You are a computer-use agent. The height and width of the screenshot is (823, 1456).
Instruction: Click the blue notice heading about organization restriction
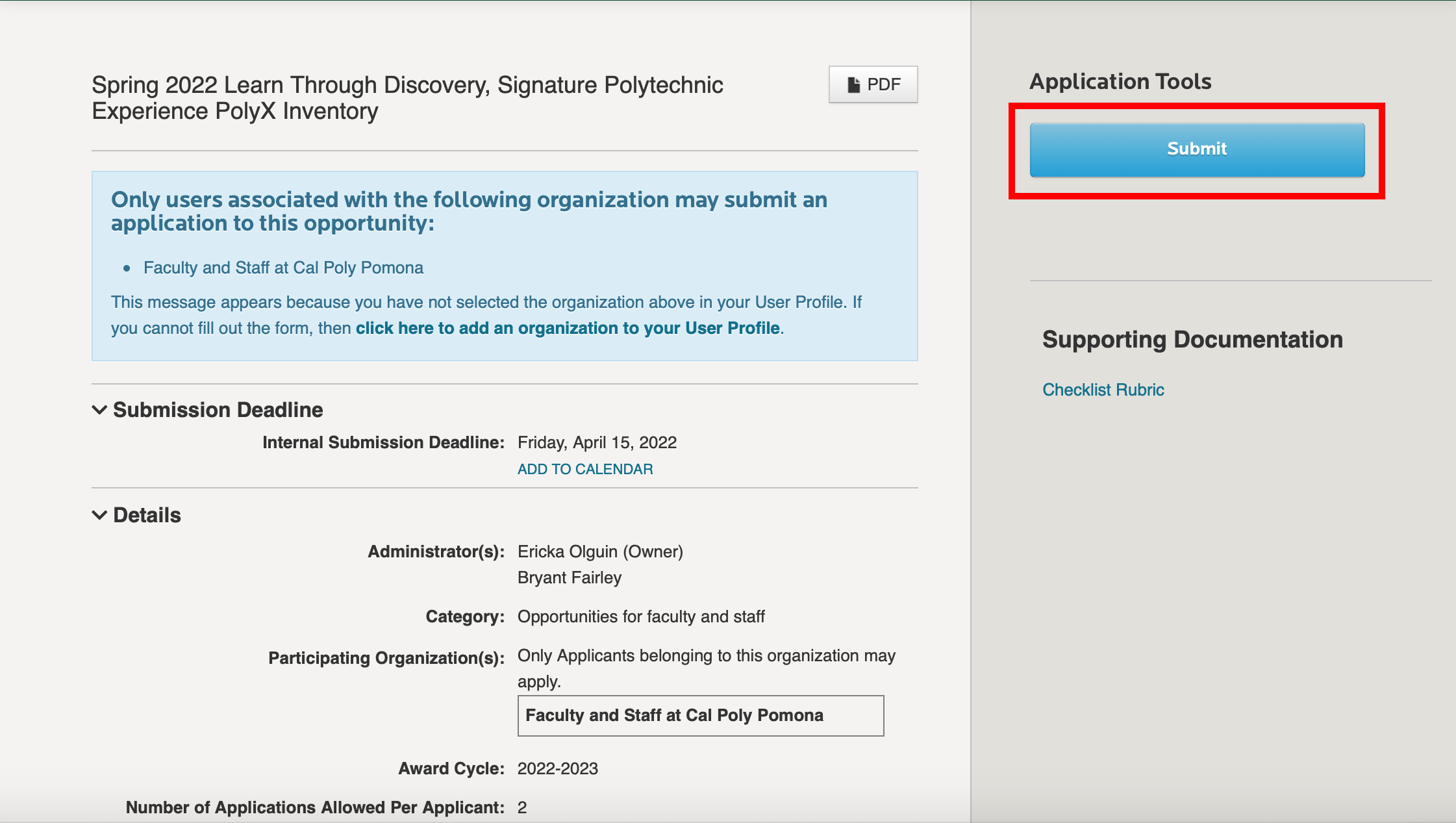(x=469, y=211)
